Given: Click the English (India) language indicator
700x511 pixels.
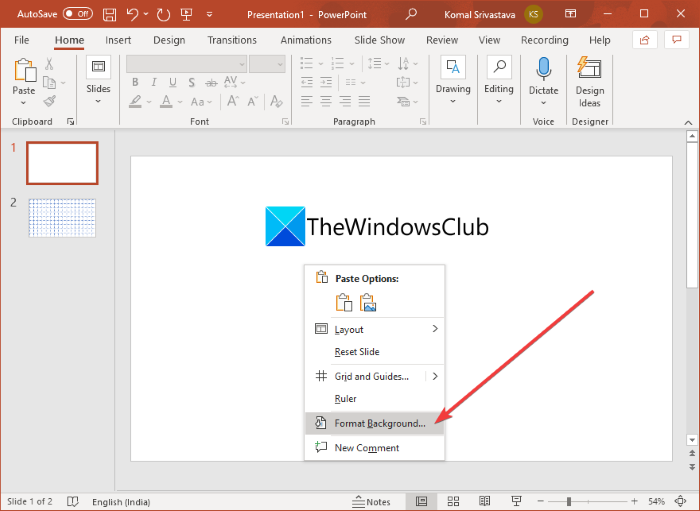Looking at the screenshot, I should [x=121, y=502].
